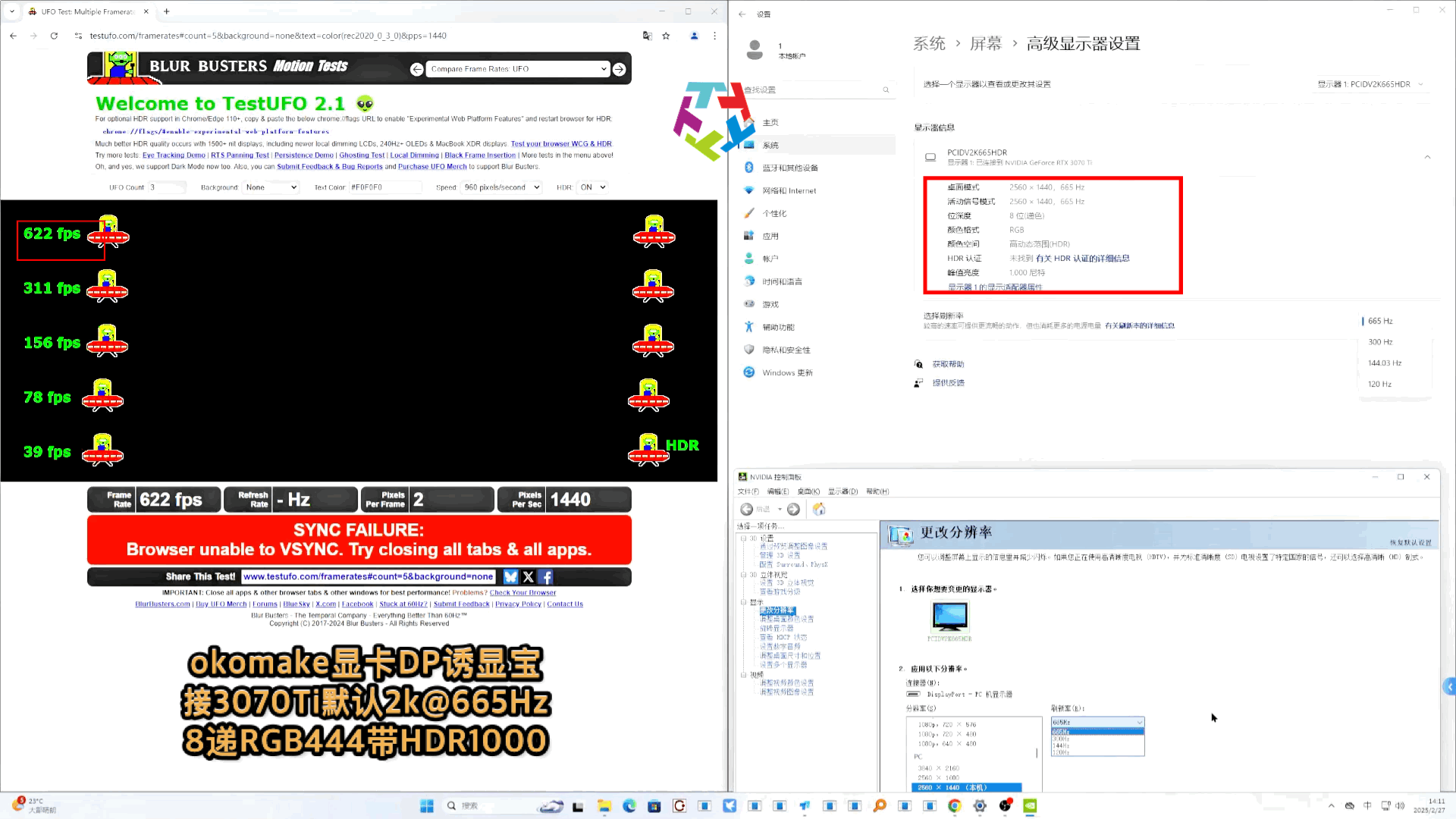Screen dimensions: 1456x819
Task: Open the display selector PCIDV2K665HDR dropdown
Action: (x=1370, y=84)
